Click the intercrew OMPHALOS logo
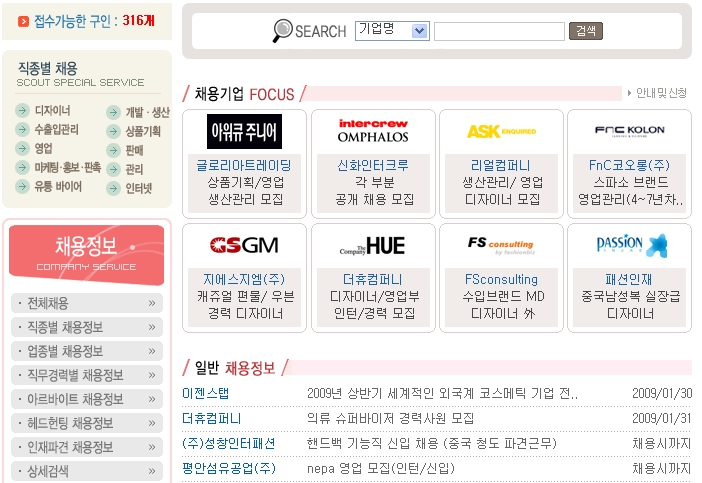702x483 pixels. click(373, 131)
